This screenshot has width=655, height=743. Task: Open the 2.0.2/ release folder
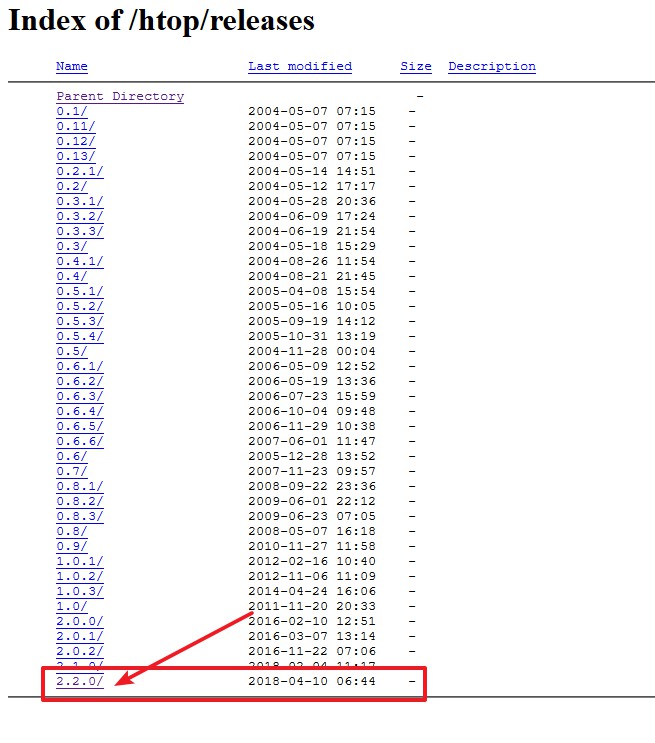coord(79,651)
